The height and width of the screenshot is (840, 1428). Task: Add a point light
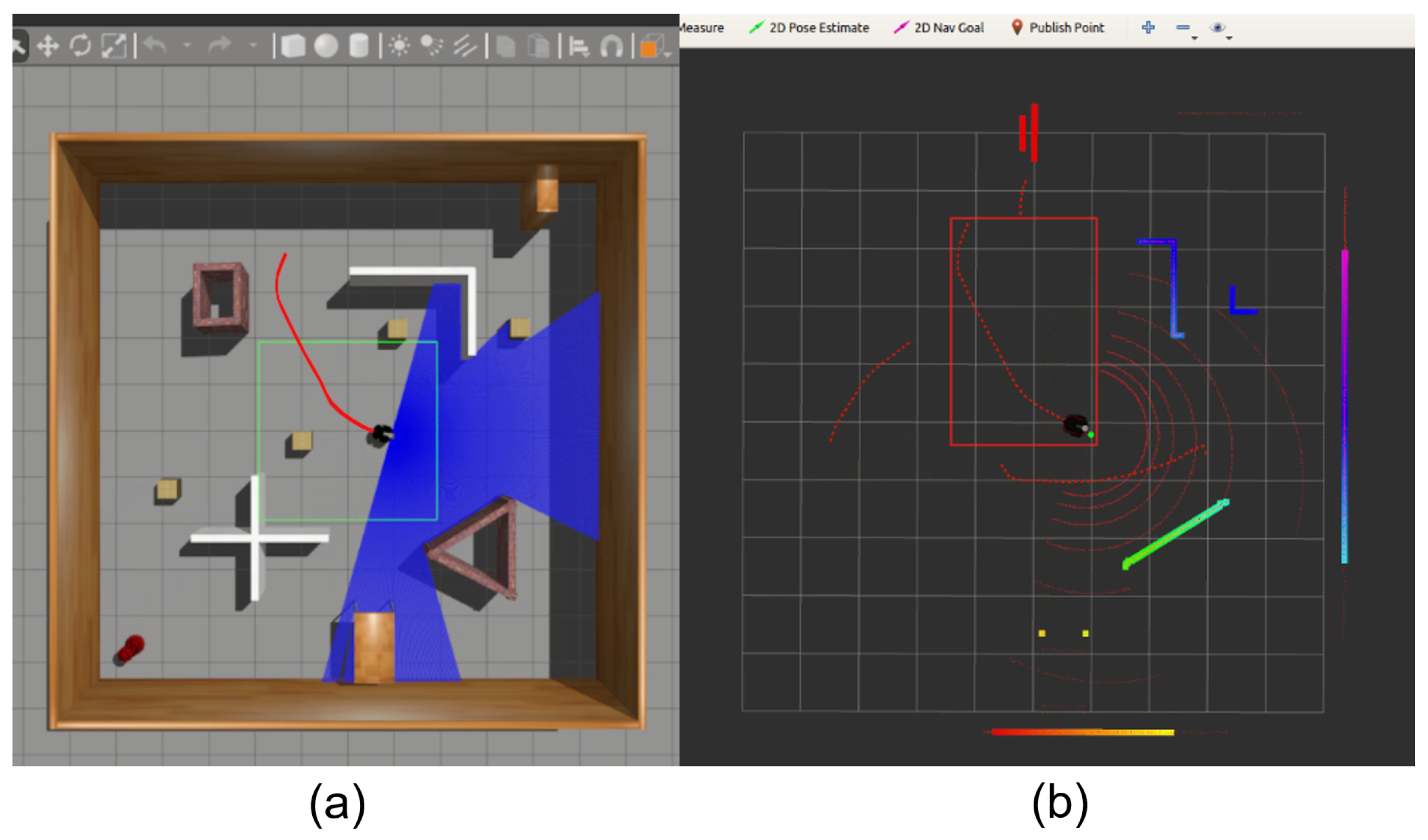pos(400,46)
